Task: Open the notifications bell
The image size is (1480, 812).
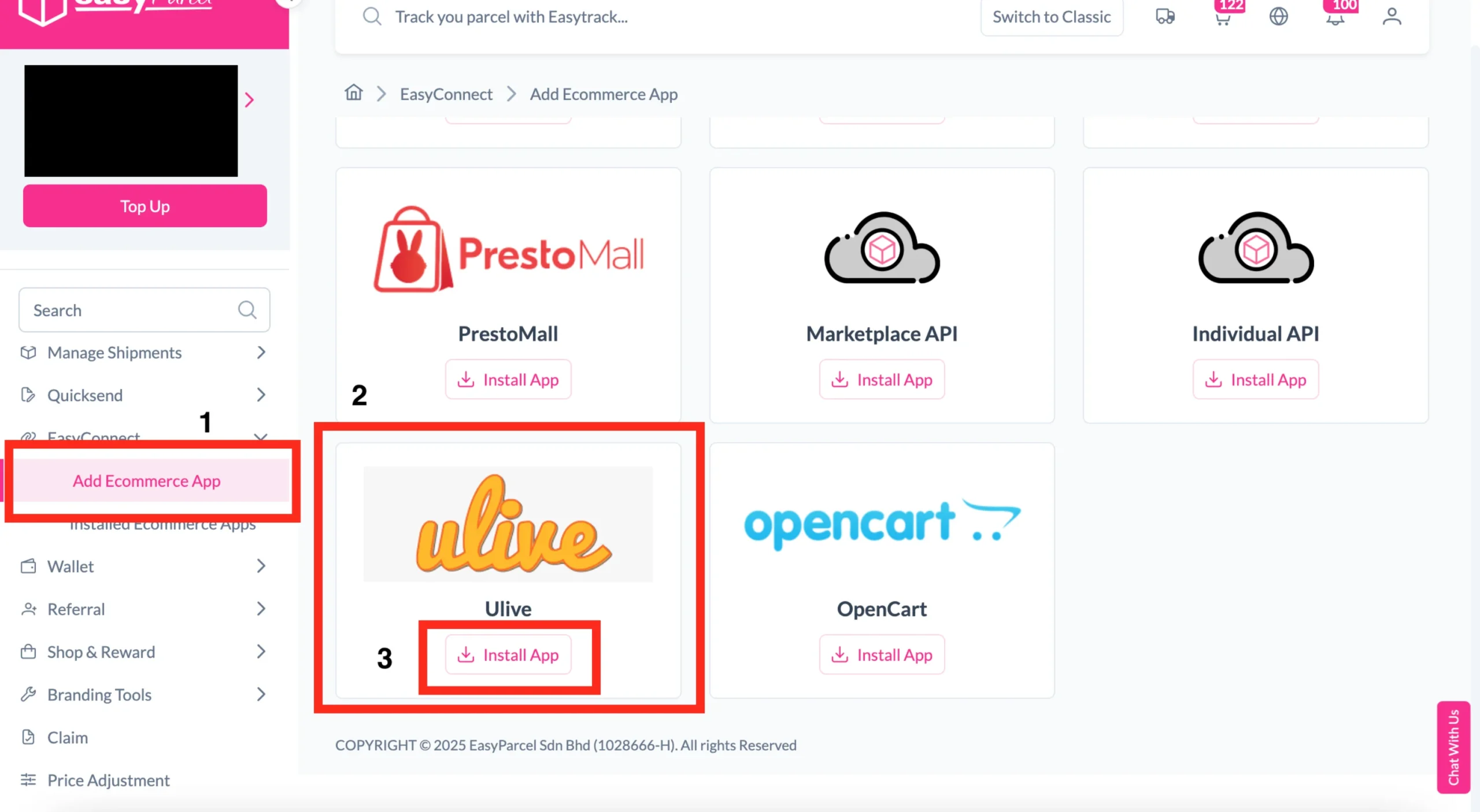Action: click(1335, 17)
